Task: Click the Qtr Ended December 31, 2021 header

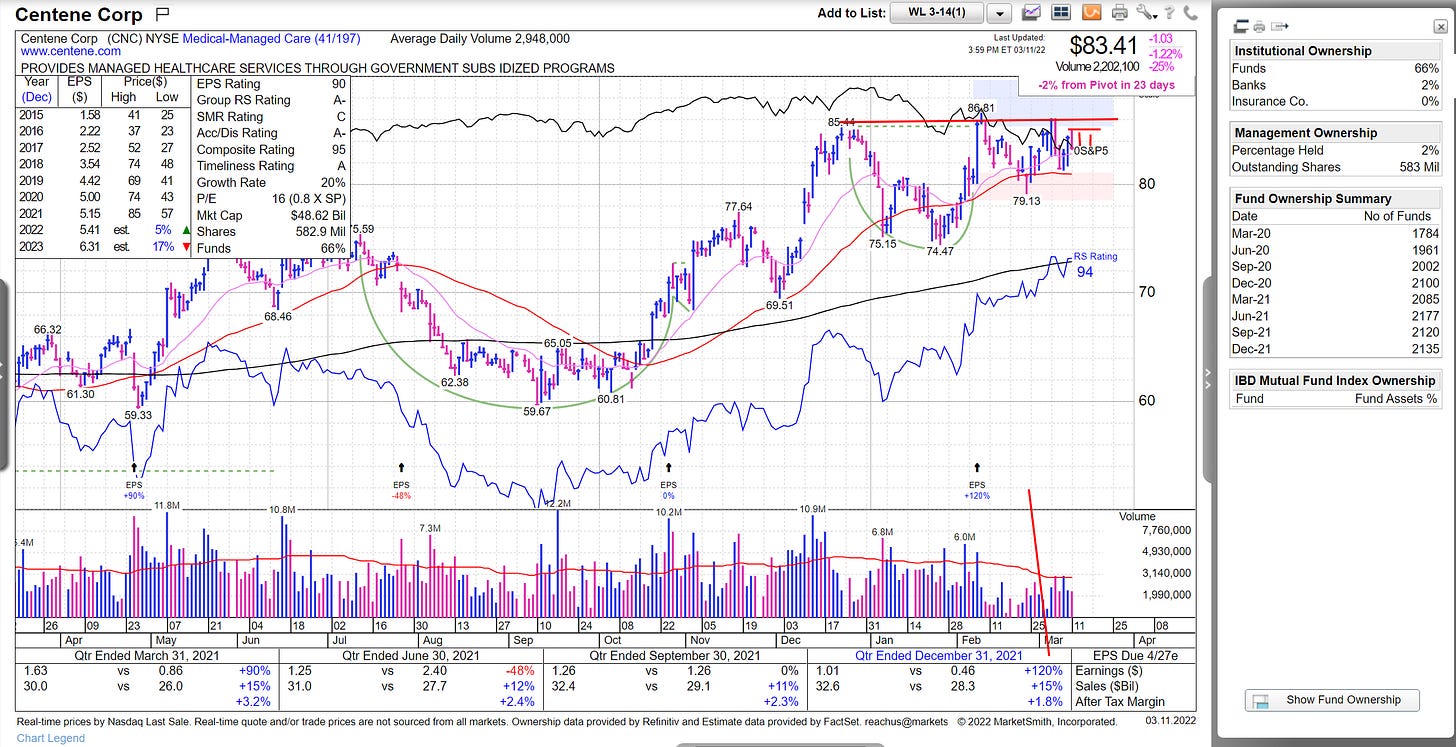Action: (x=937, y=655)
